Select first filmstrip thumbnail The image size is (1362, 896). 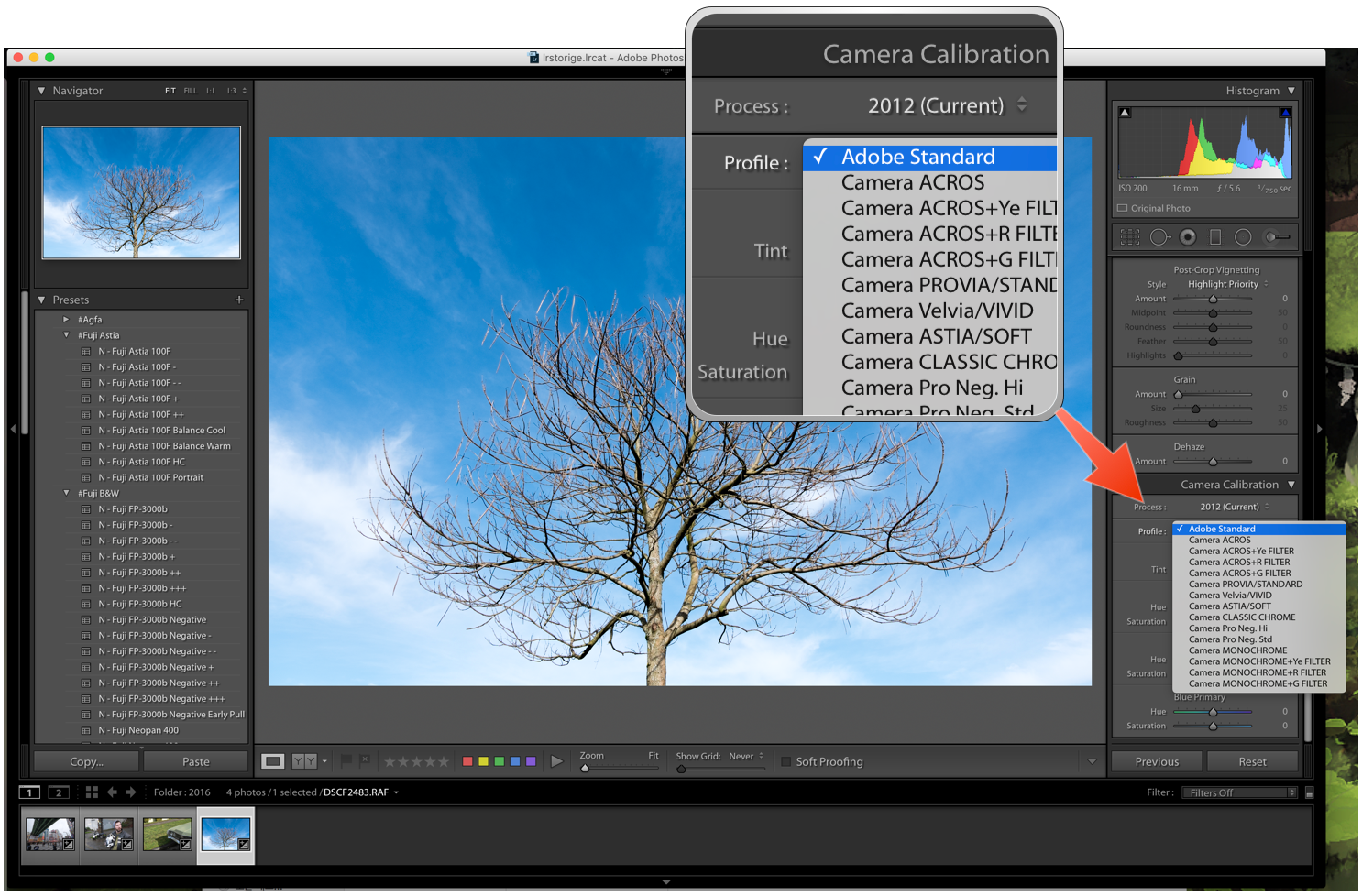[x=50, y=835]
